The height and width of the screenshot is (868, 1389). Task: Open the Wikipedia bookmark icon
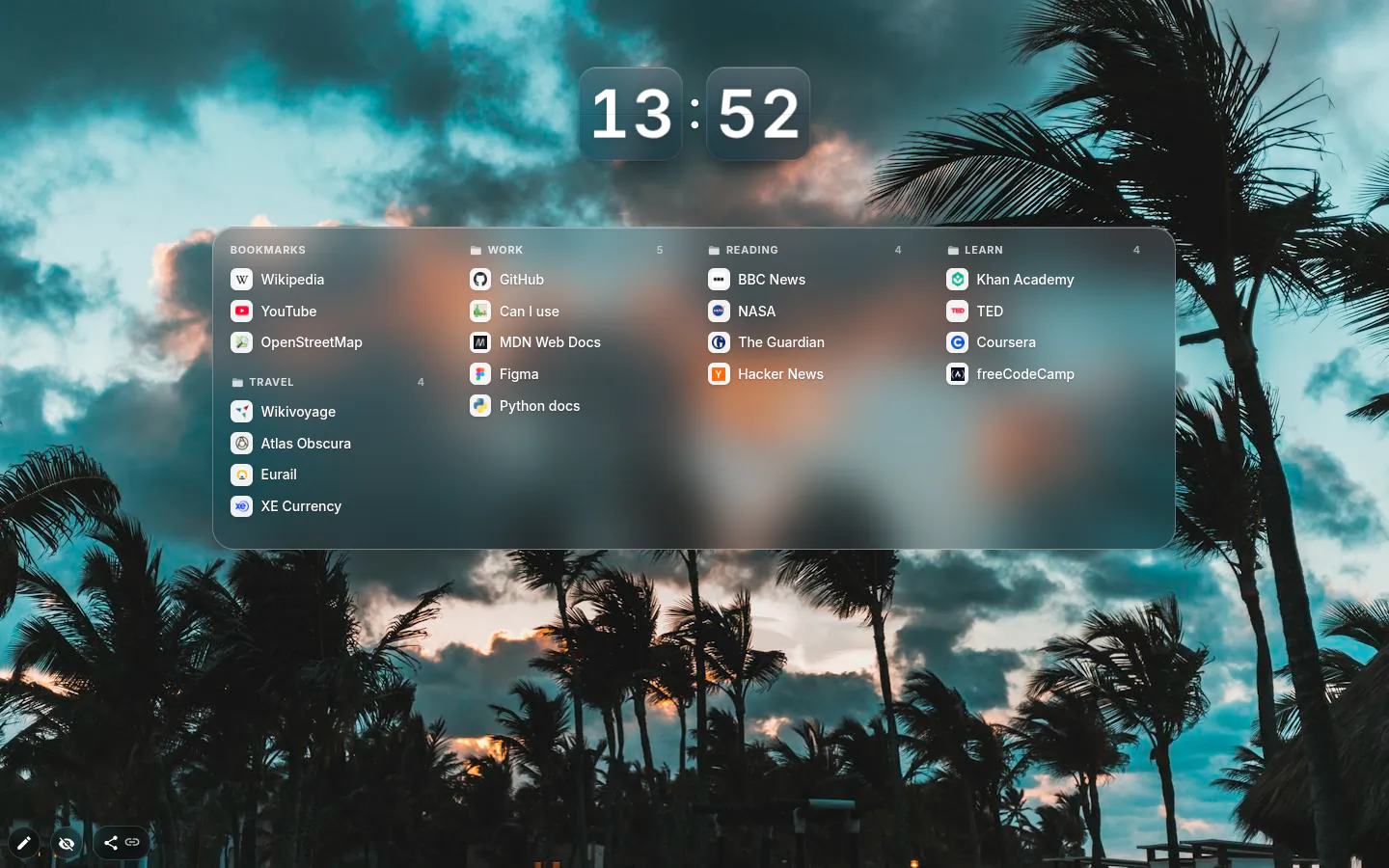point(241,280)
